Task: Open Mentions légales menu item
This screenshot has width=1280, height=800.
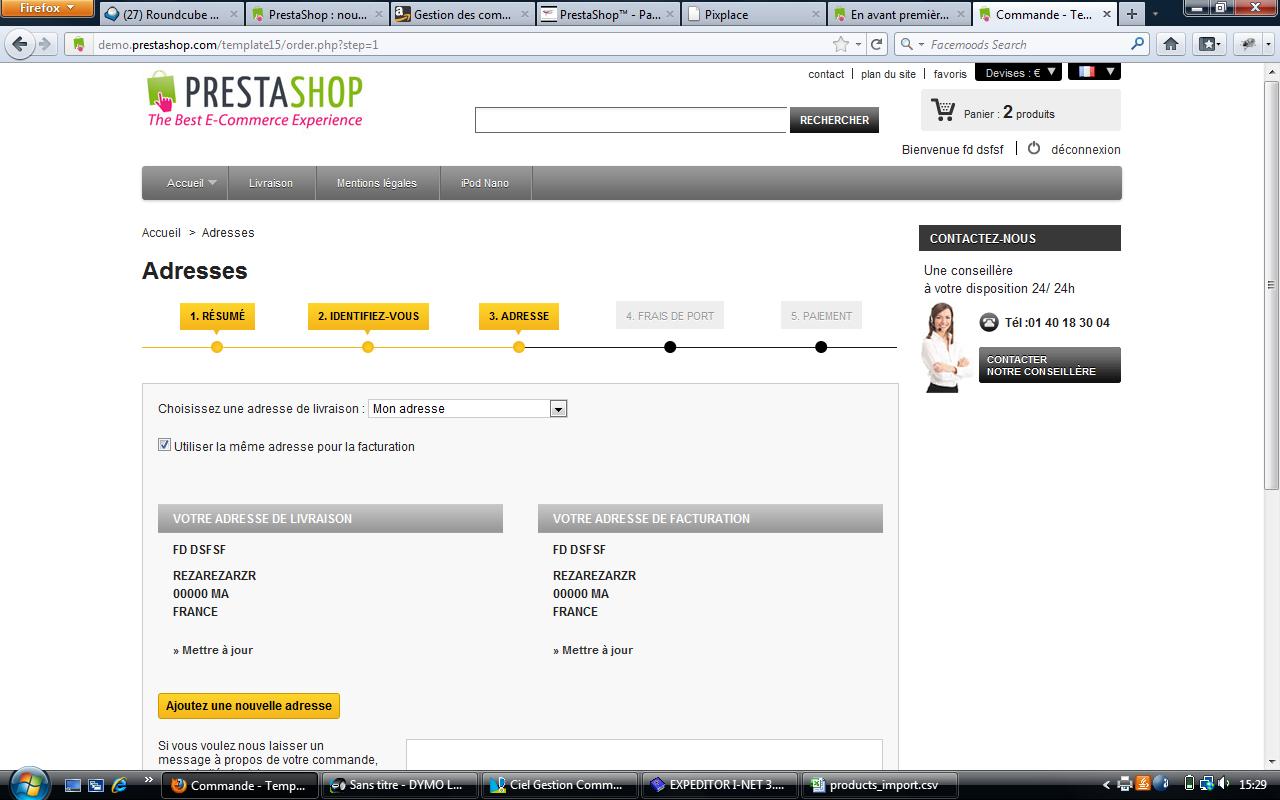Action: 377,183
